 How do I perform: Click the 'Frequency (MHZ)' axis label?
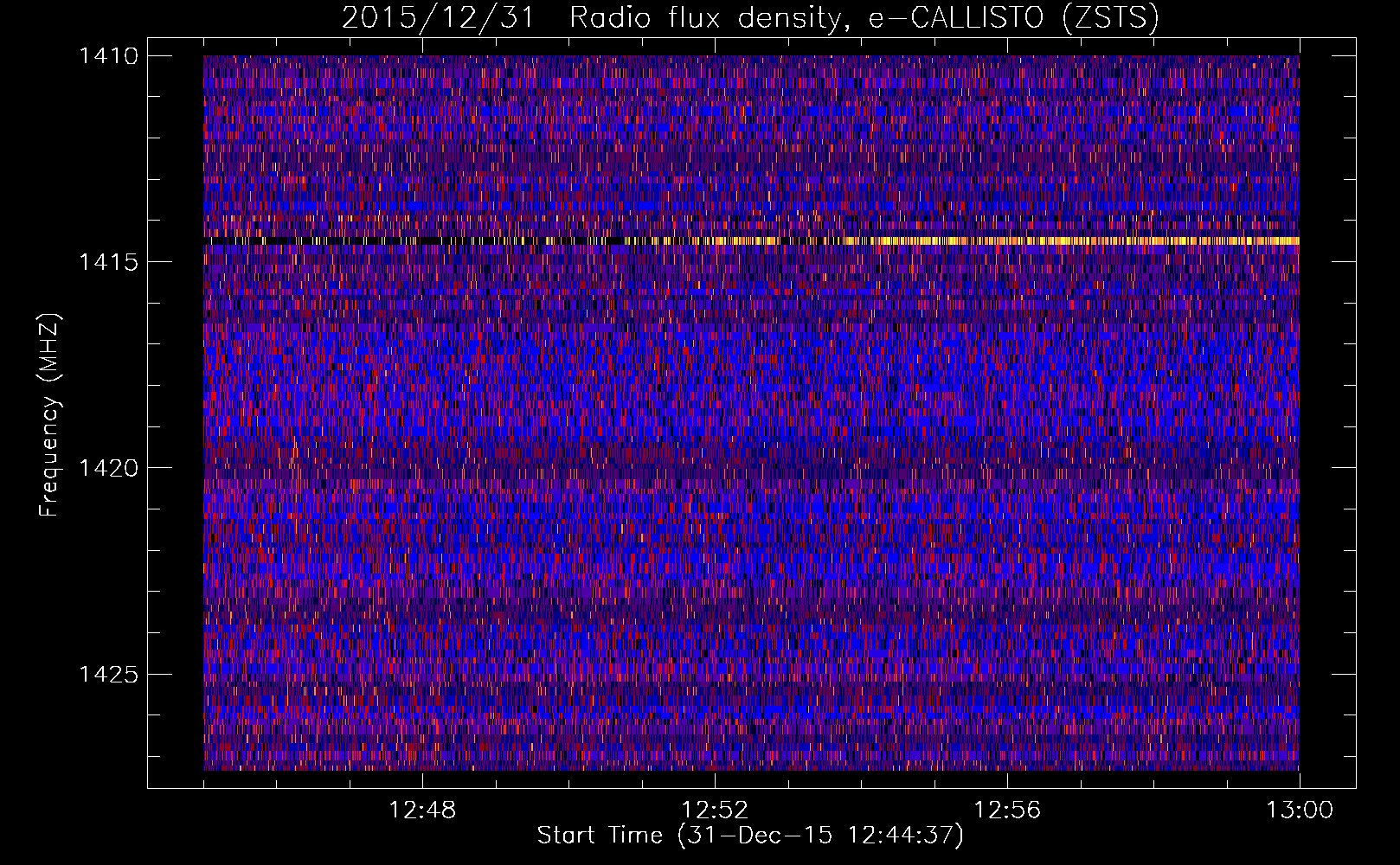pyautogui.click(x=49, y=415)
